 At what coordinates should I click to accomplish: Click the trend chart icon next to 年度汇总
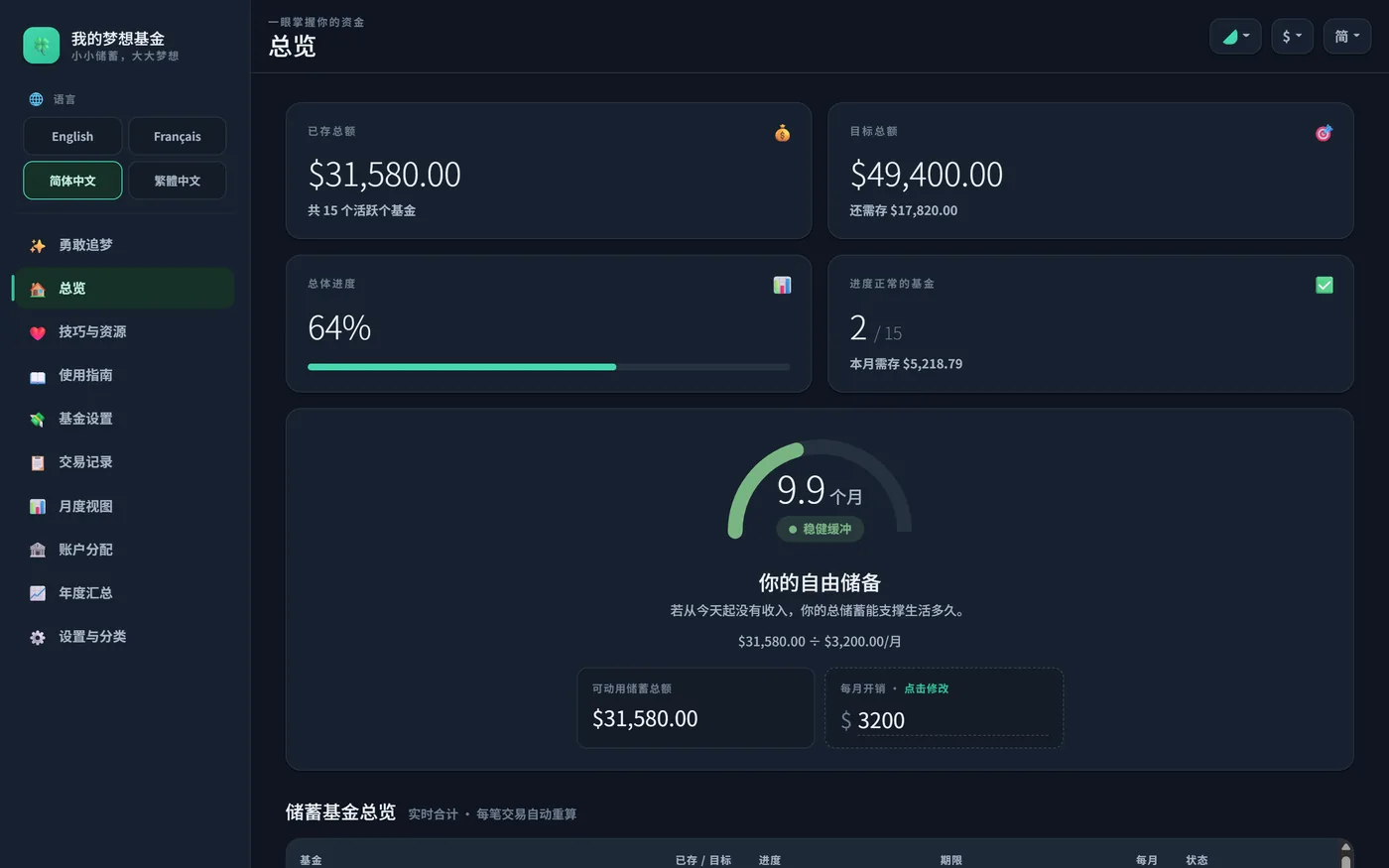tap(38, 593)
